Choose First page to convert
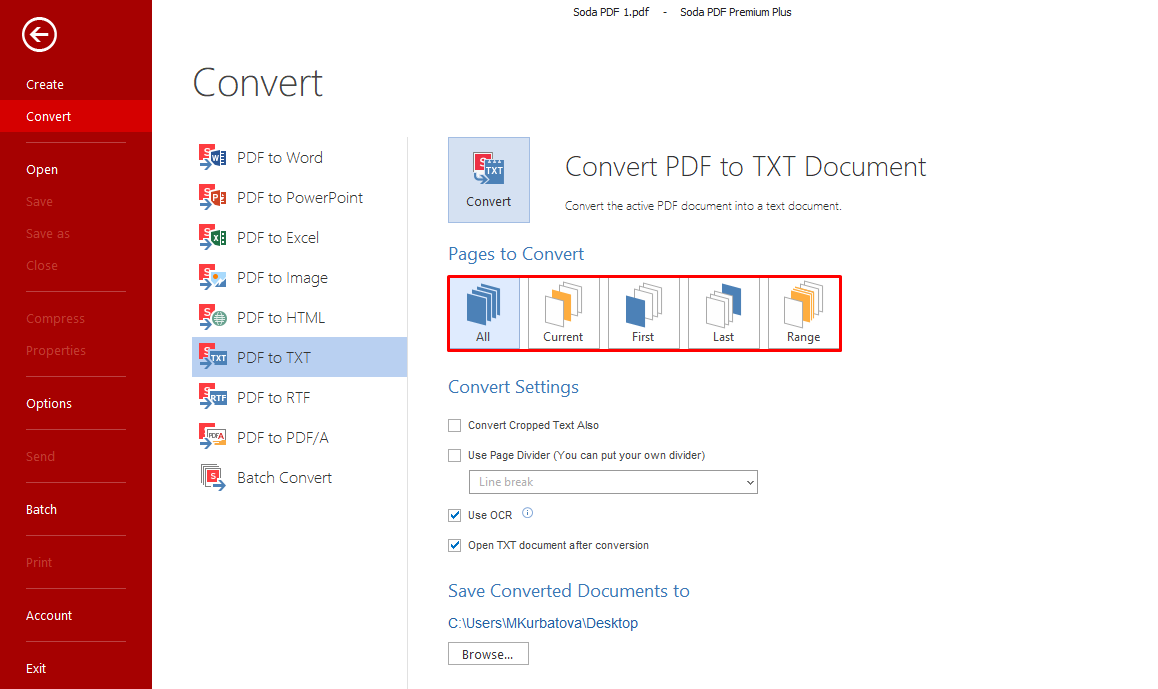1158x689 pixels. [643, 313]
